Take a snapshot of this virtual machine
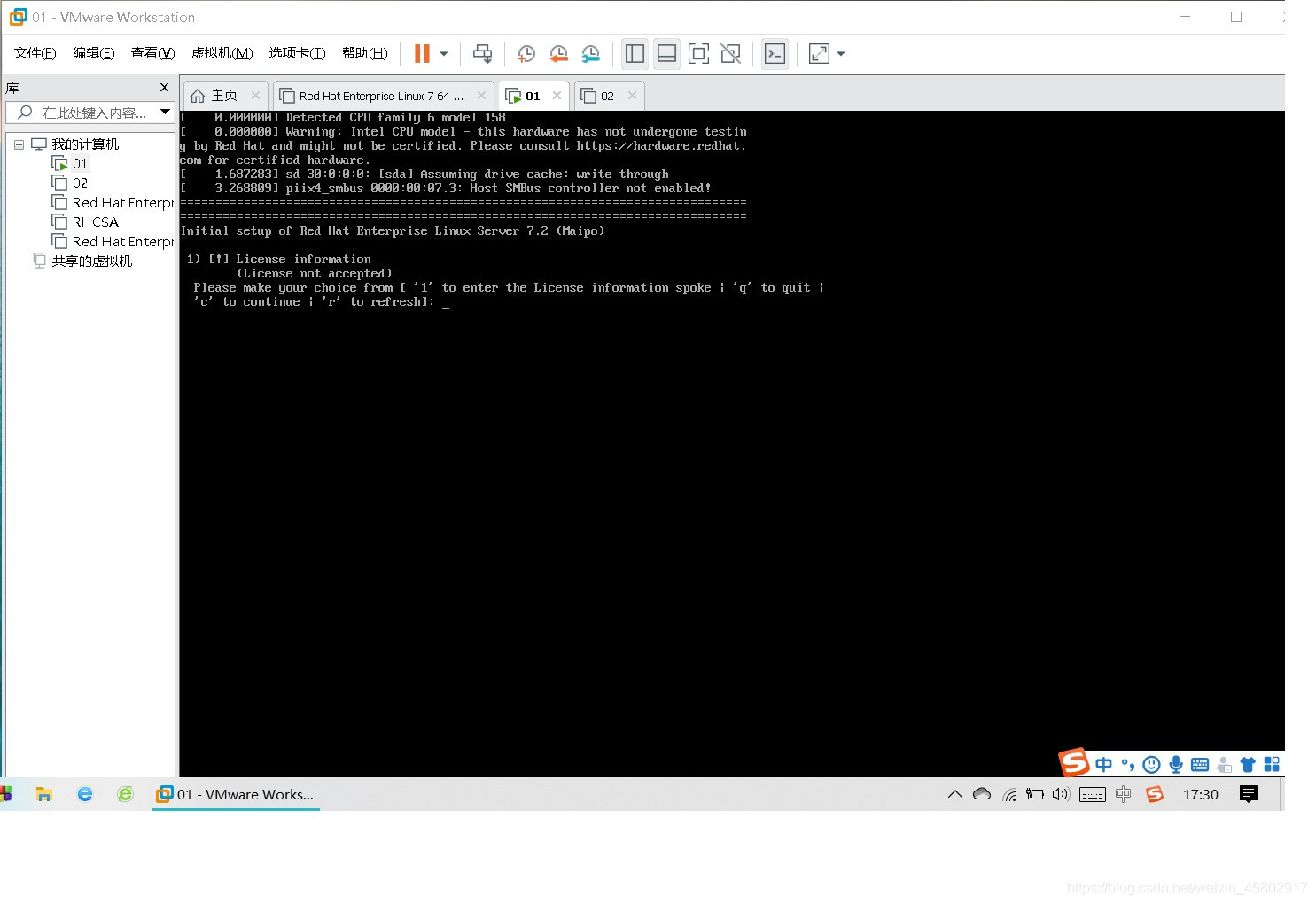This screenshot has height=904, width=1316. [526, 54]
